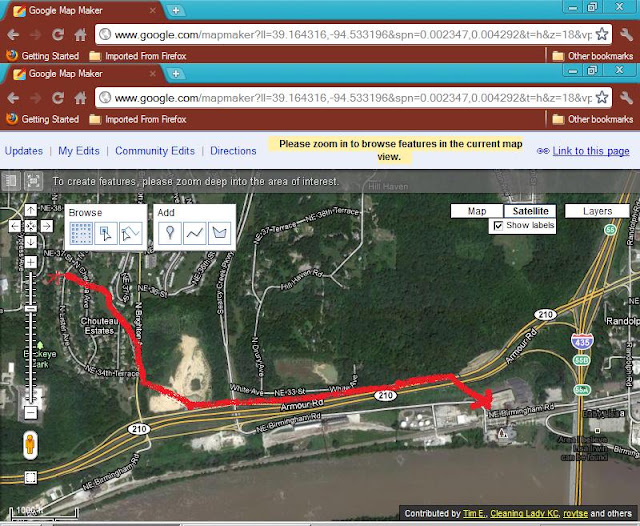Toggle the side panel icon
The width and height of the screenshot is (640, 526).
click(10, 181)
